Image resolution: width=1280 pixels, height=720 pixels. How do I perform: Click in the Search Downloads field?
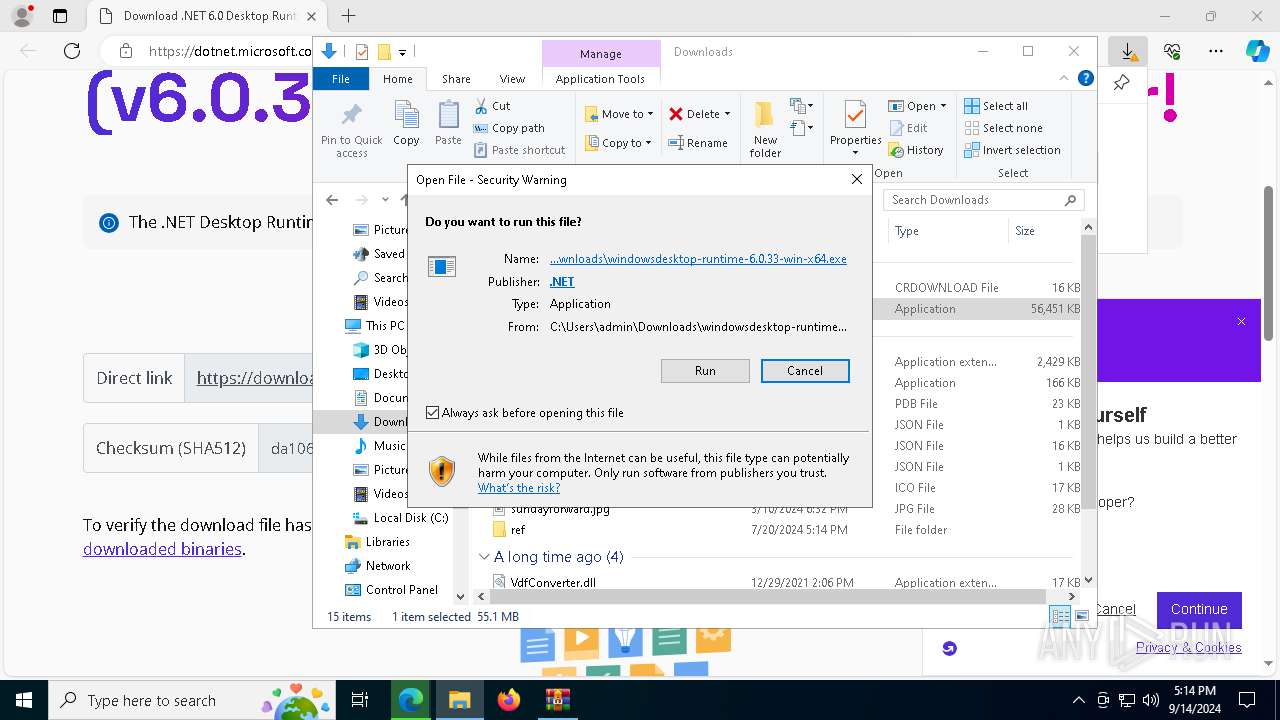984,200
